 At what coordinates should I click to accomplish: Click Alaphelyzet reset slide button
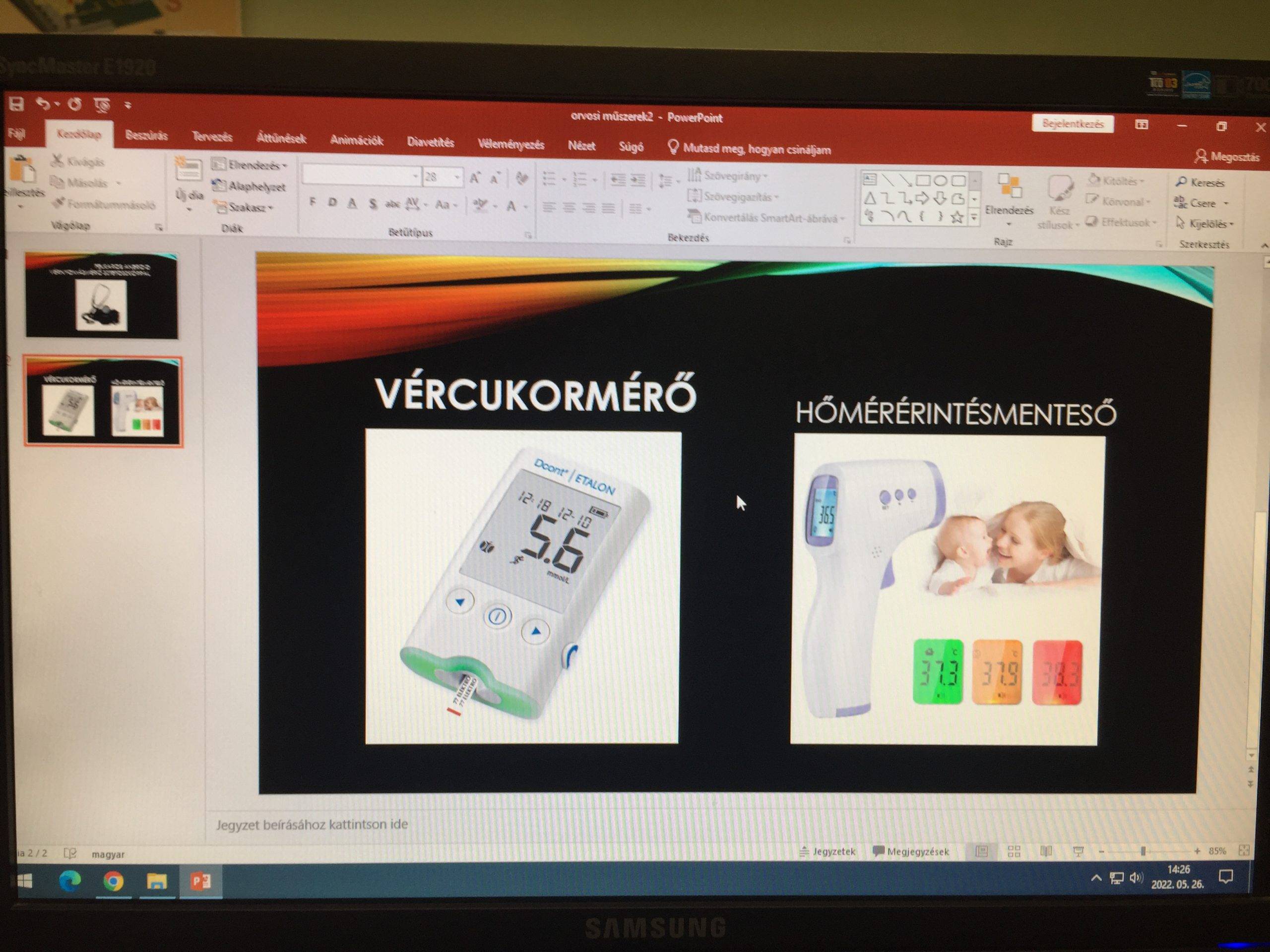click(249, 186)
